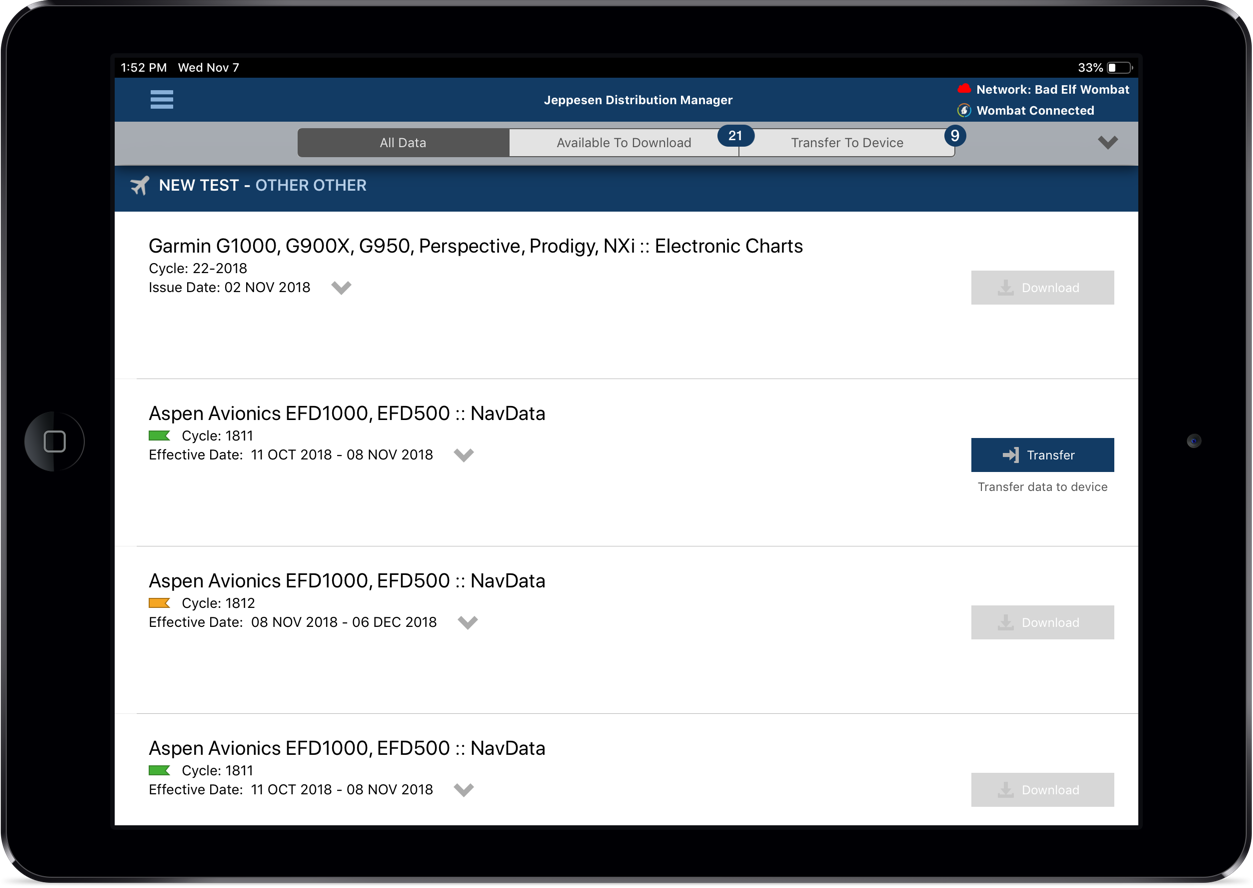Download Garmin G1000 Electronic Charts
Viewport: 1253px width, 888px height.
1042,288
